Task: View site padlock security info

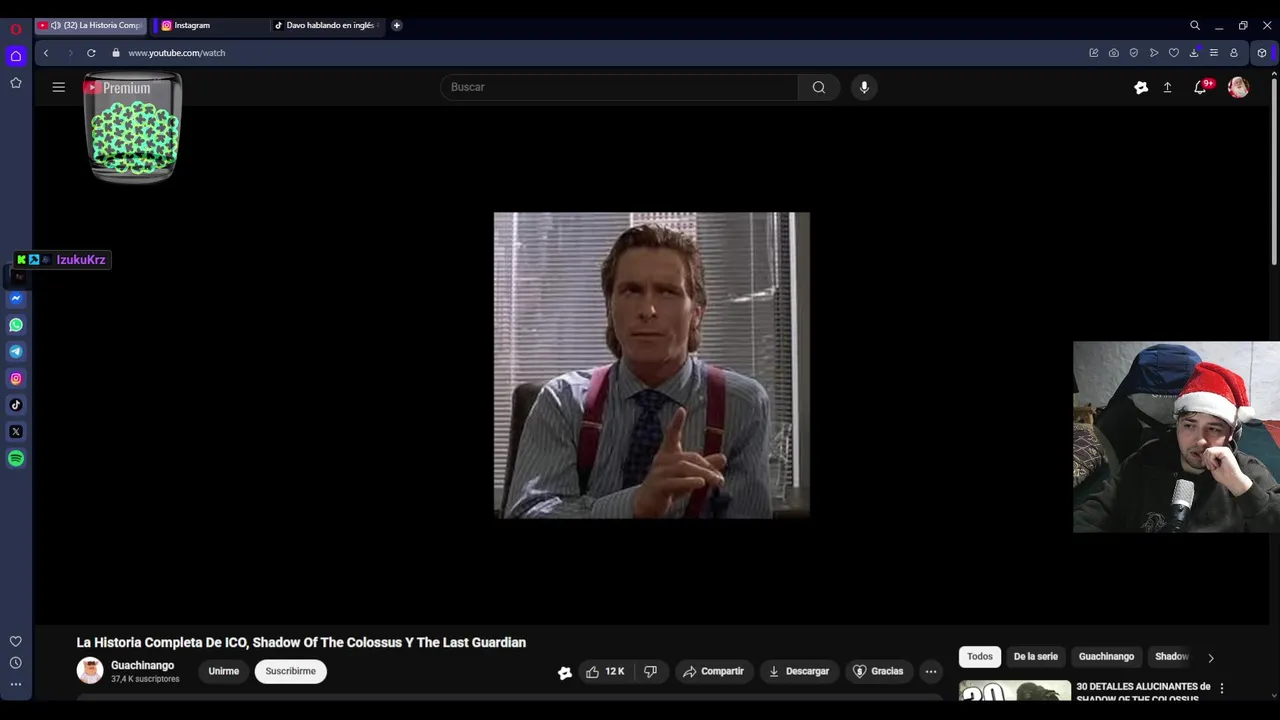Action: (116, 53)
